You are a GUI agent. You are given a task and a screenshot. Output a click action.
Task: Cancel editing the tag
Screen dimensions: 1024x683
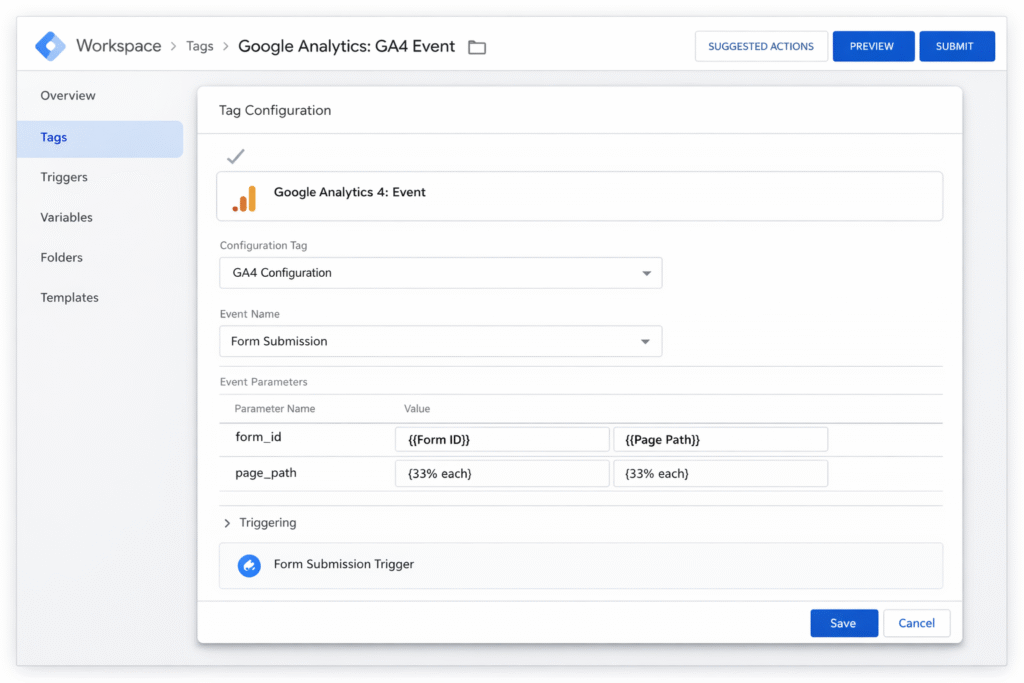(916, 622)
